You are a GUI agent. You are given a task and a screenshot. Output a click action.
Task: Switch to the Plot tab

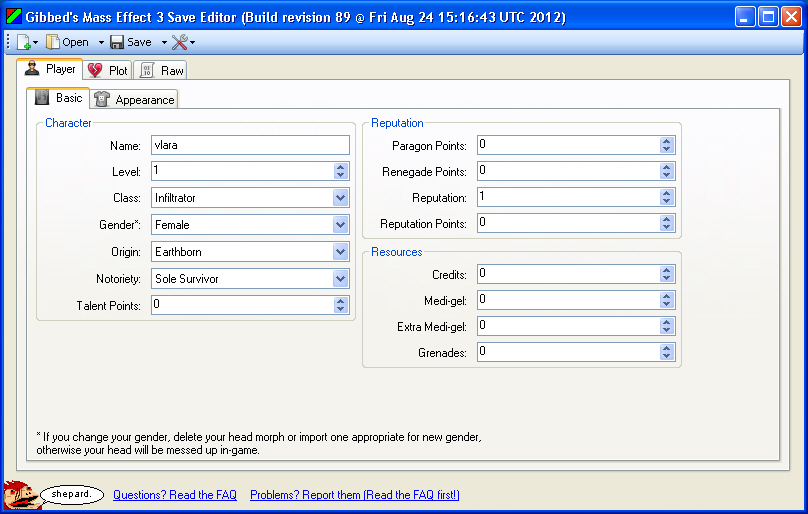point(108,71)
